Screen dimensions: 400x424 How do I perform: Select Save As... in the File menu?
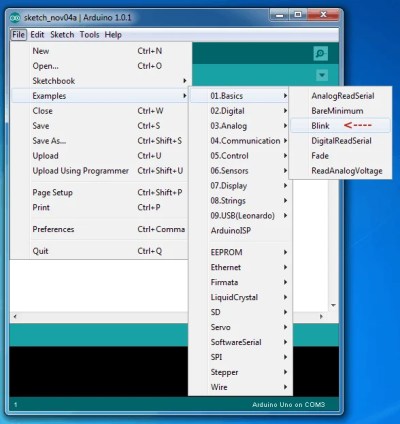pos(100,141)
